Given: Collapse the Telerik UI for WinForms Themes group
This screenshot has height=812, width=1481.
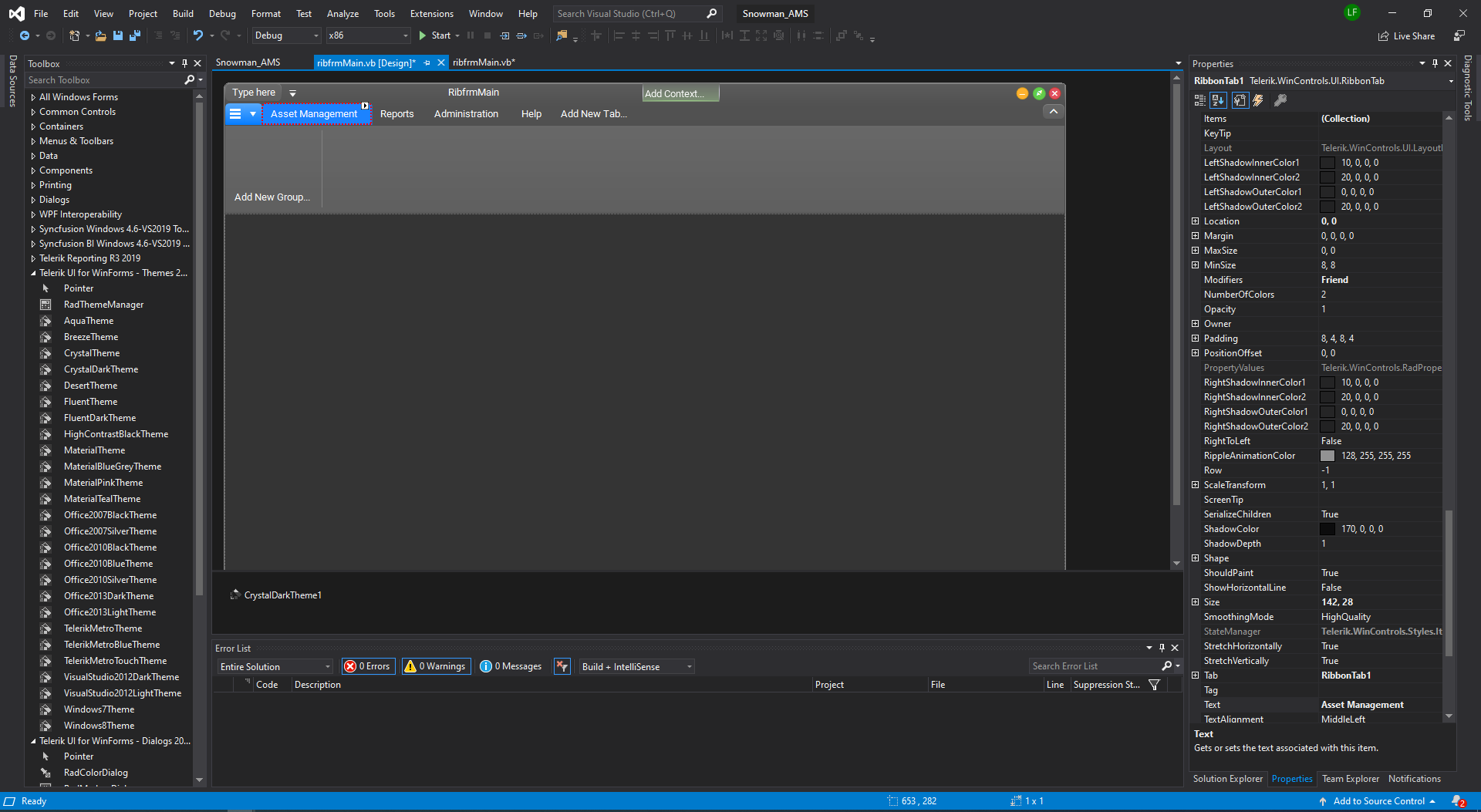Looking at the screenshot, I should [33, 273].
